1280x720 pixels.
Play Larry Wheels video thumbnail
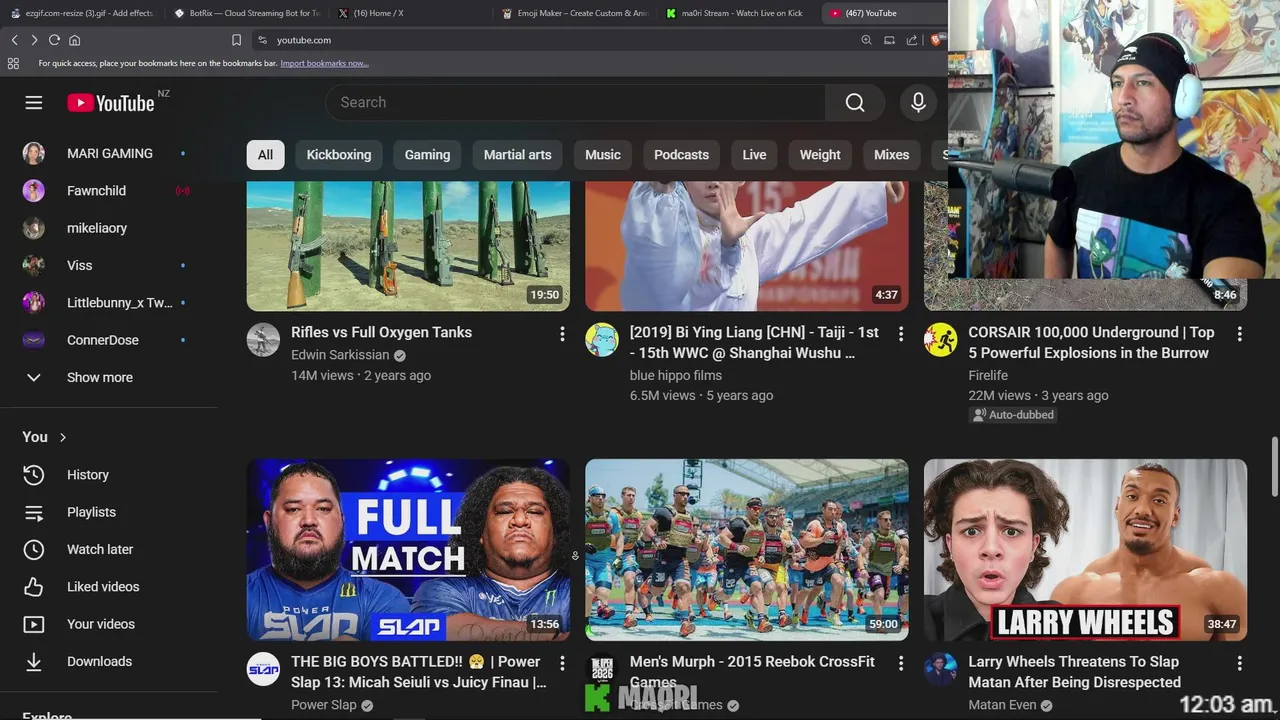1085,550
